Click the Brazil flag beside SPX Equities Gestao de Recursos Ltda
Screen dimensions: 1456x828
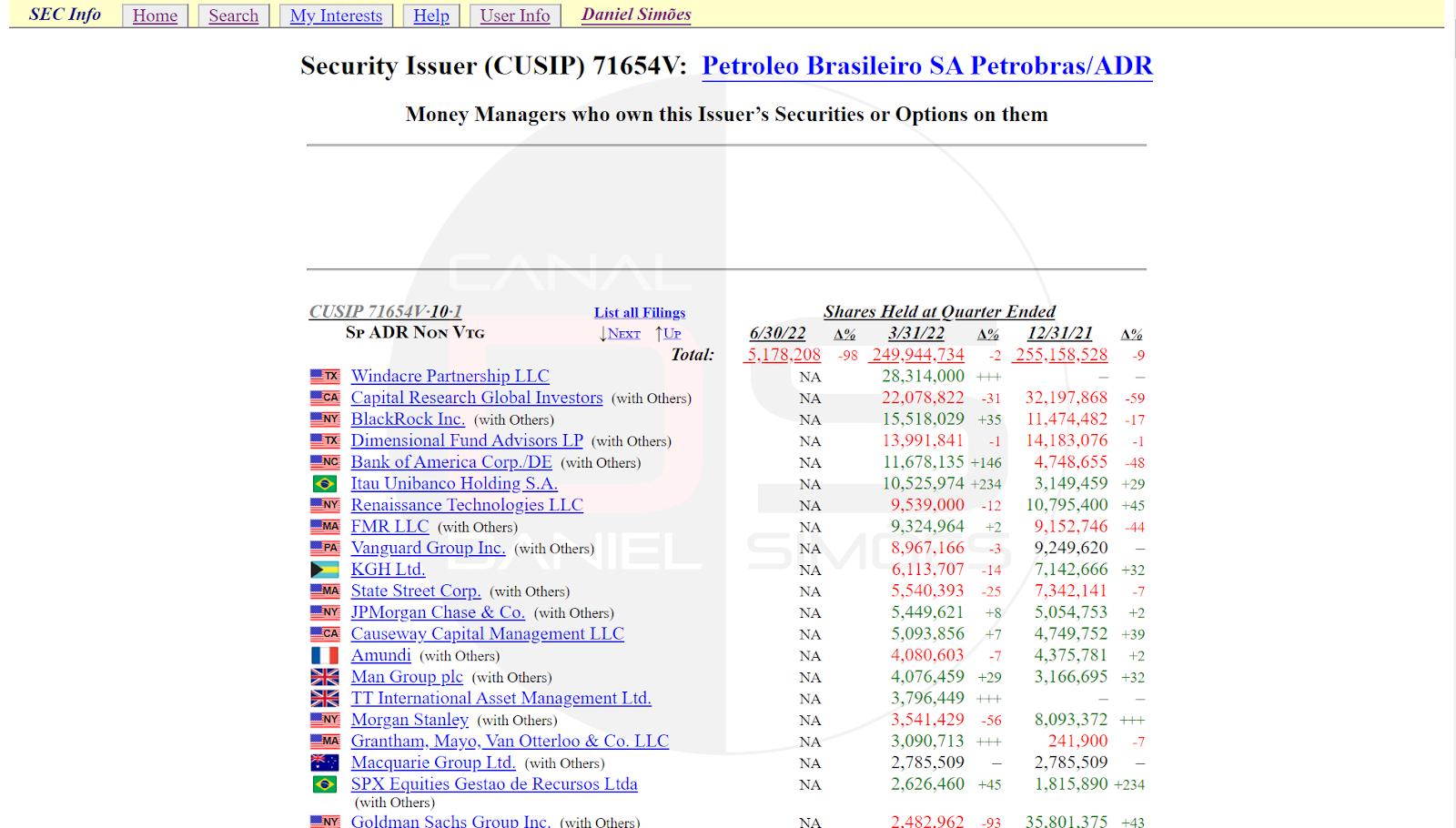point(325,784)
